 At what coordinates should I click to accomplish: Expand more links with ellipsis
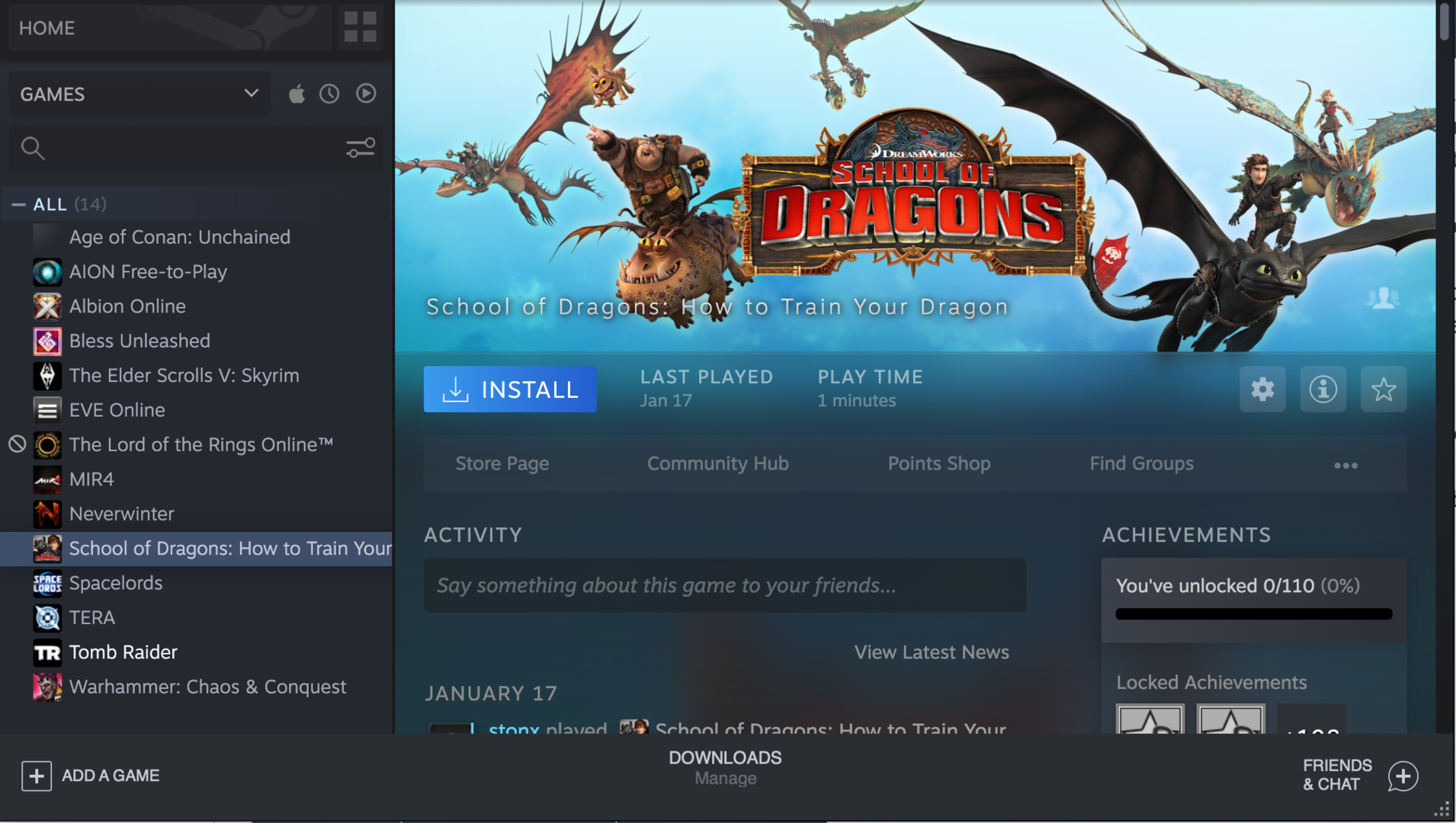click(x=1346, y=465)
